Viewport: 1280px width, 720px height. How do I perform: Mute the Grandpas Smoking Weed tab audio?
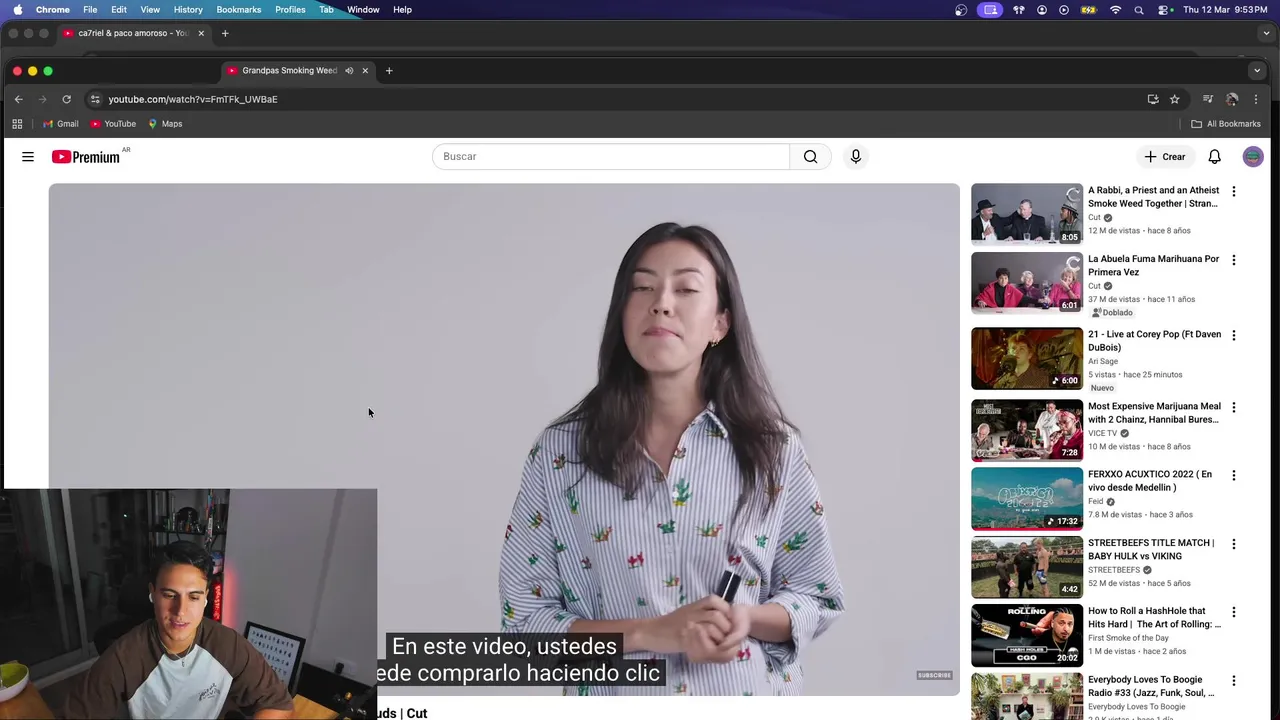click(x=349, y=71)
